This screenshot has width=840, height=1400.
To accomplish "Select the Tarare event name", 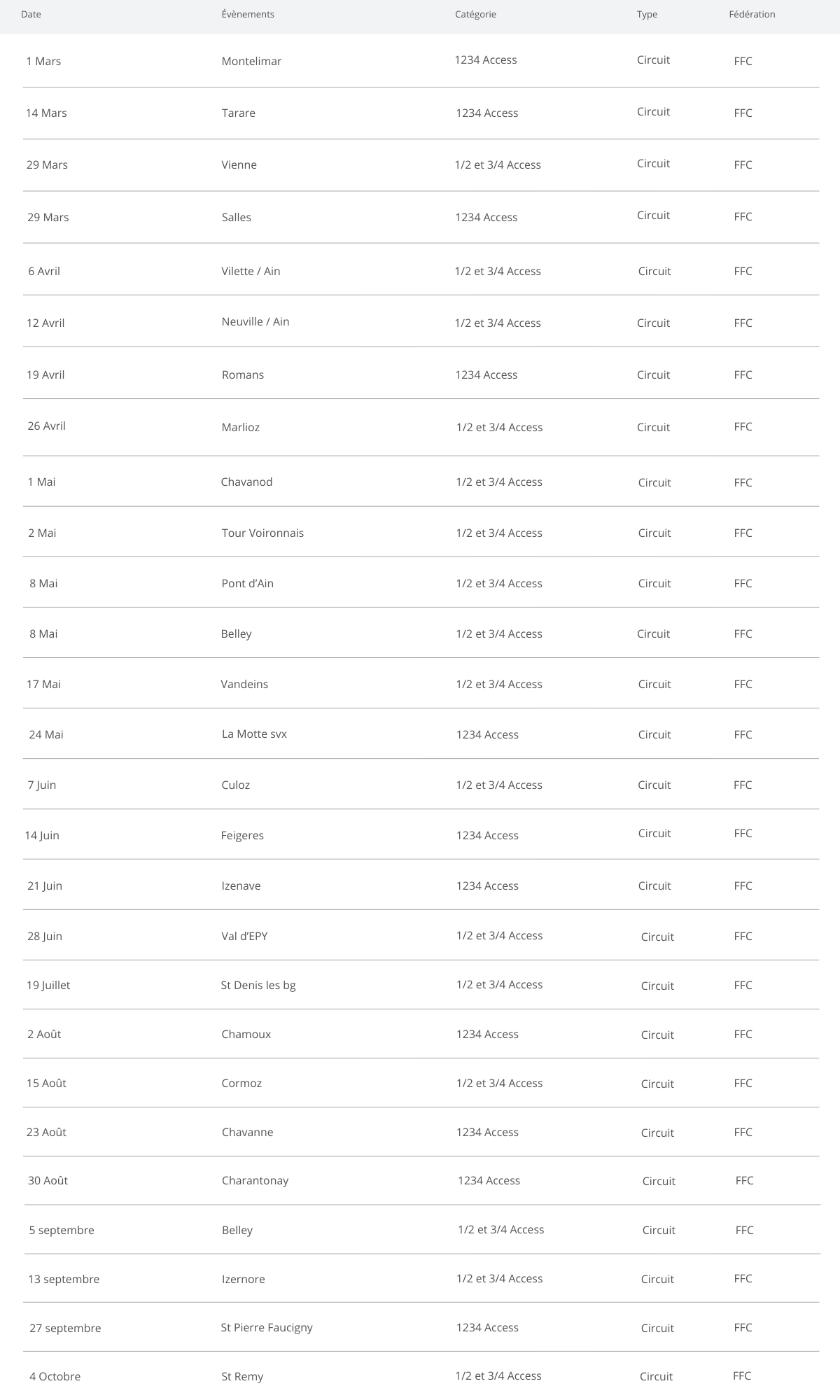I will [238, 113].
